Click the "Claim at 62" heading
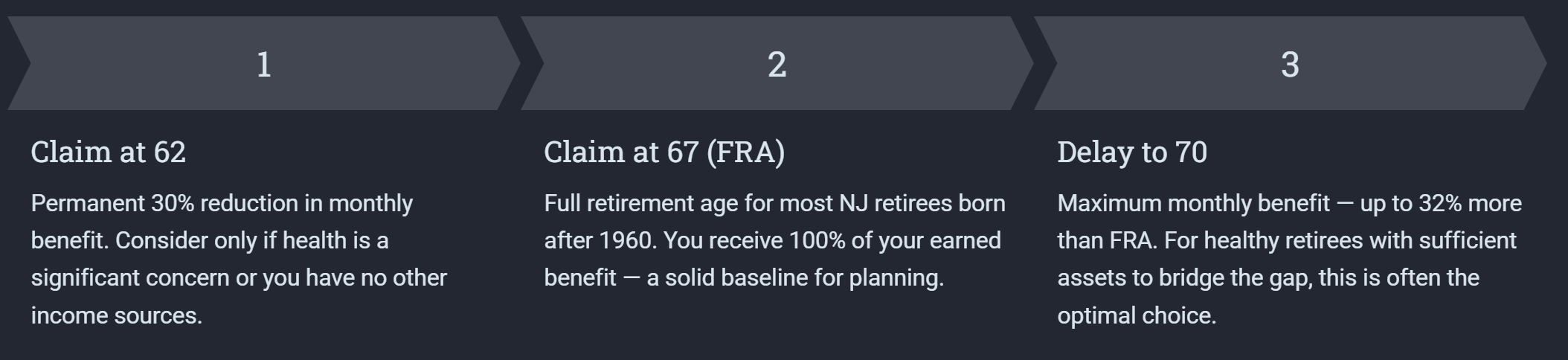Screen dimensions: 1568x360 pyautogui.click(x=108, y=152)
